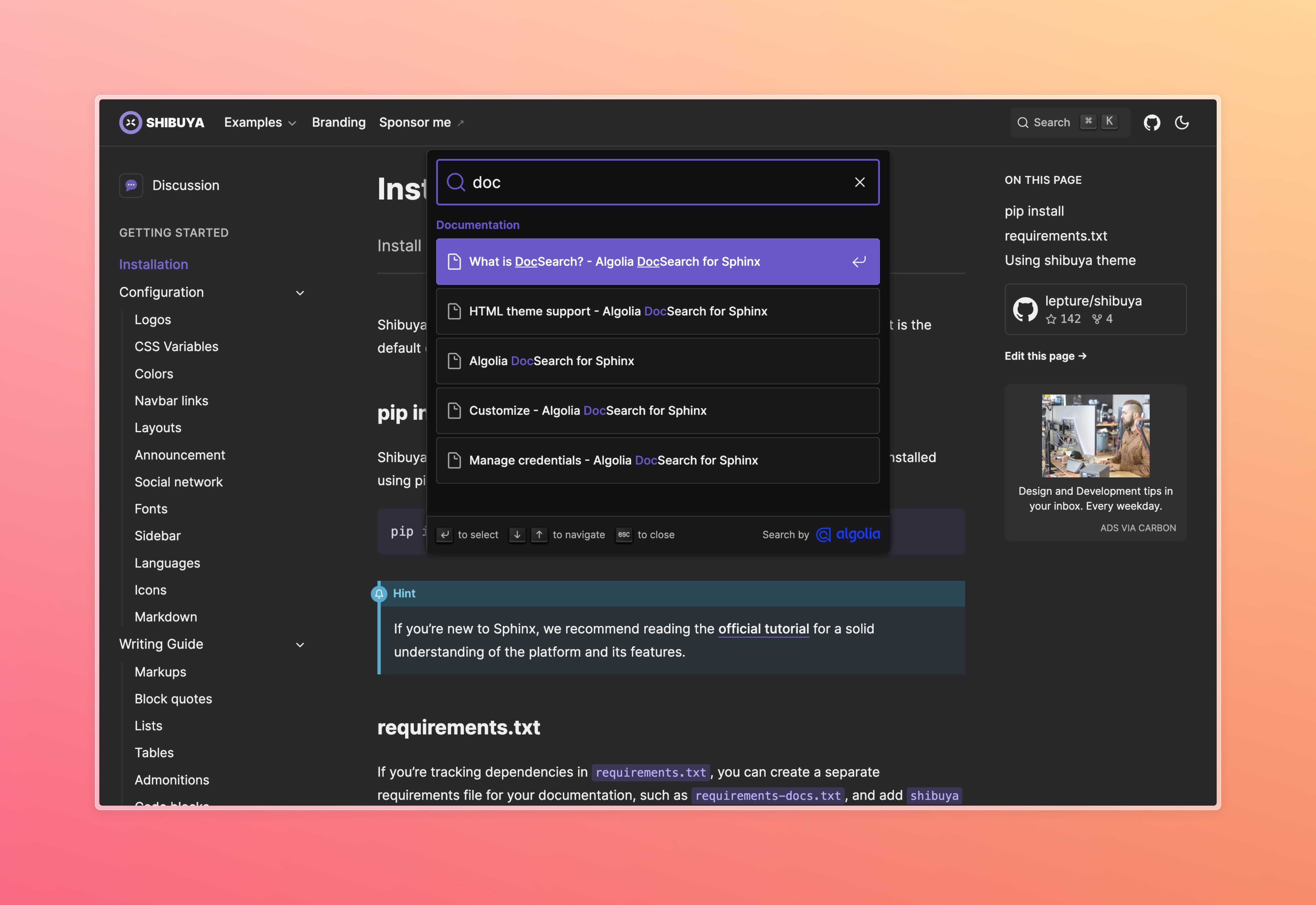Open the Configuration sidebar item

tap(161, 292)
